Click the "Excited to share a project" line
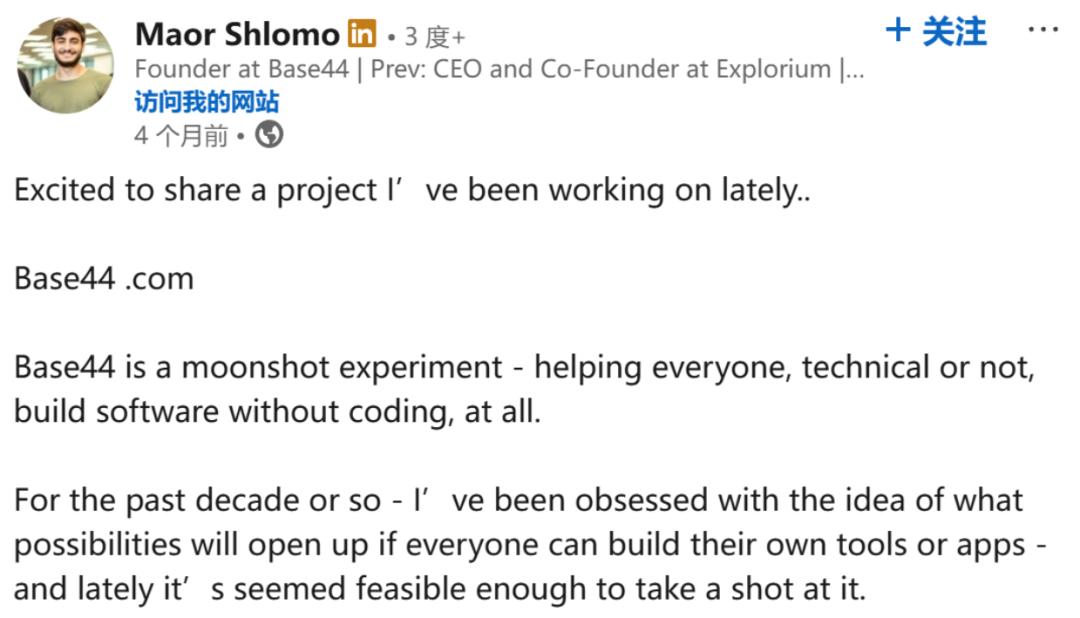This screenshot has width=1080, height=618. (x=412, y=190)
